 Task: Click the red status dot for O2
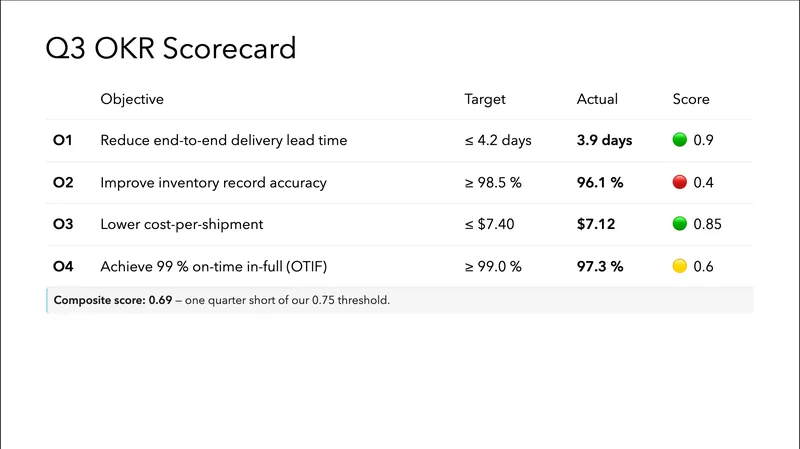point(680,183)
